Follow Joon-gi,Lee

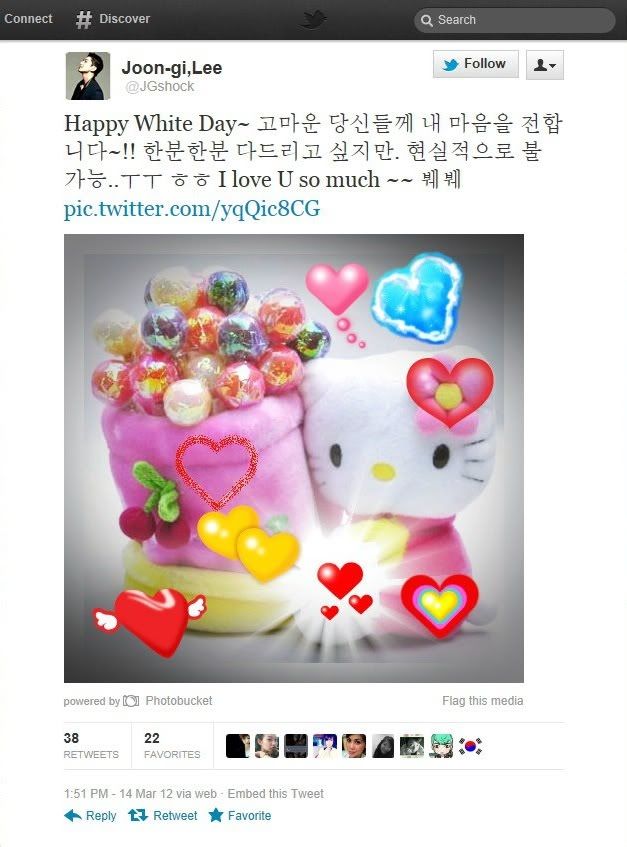click(x=476, y=64)
